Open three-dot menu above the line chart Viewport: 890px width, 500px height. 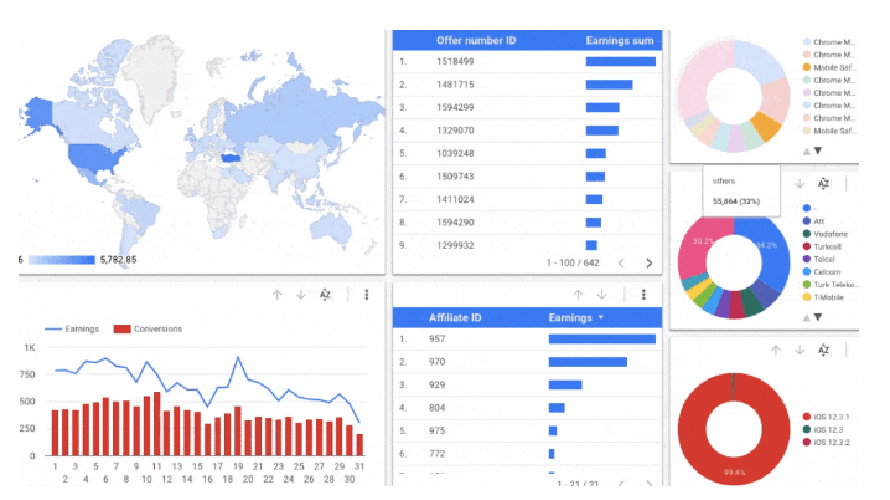tap(367, 295)
